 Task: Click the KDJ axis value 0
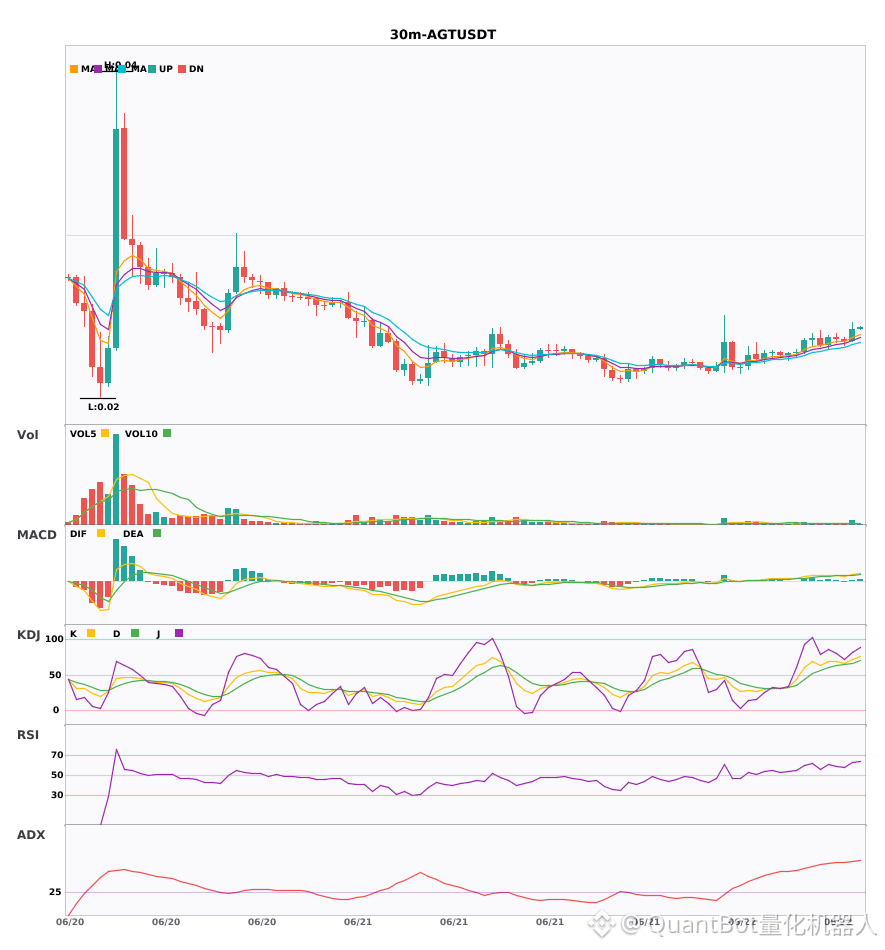point(56,710)
